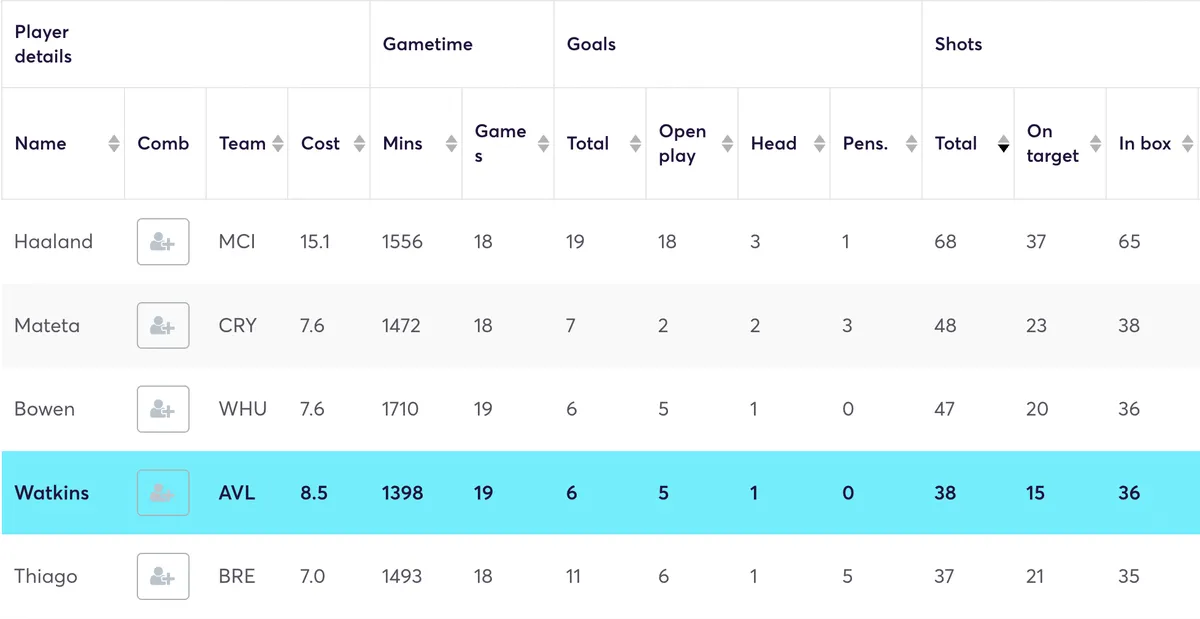Click the add-player icon for Mateta
The height and width of the screenshot is (619, 1200).
[x=163, y=325]
